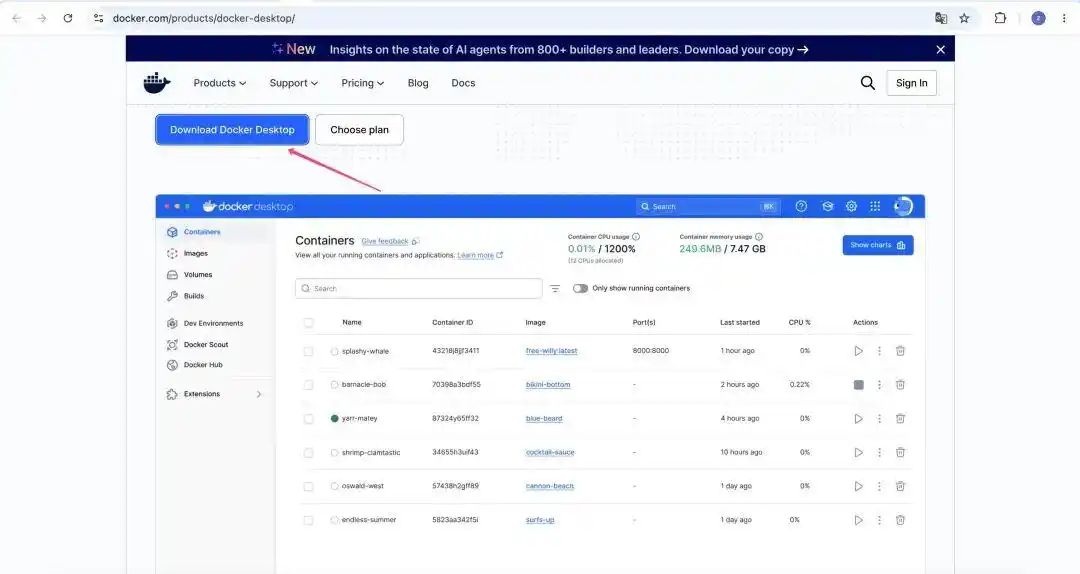Expand the Products dropdown menu
This screenshot has width=1080, height=574.
coord(220,83)
